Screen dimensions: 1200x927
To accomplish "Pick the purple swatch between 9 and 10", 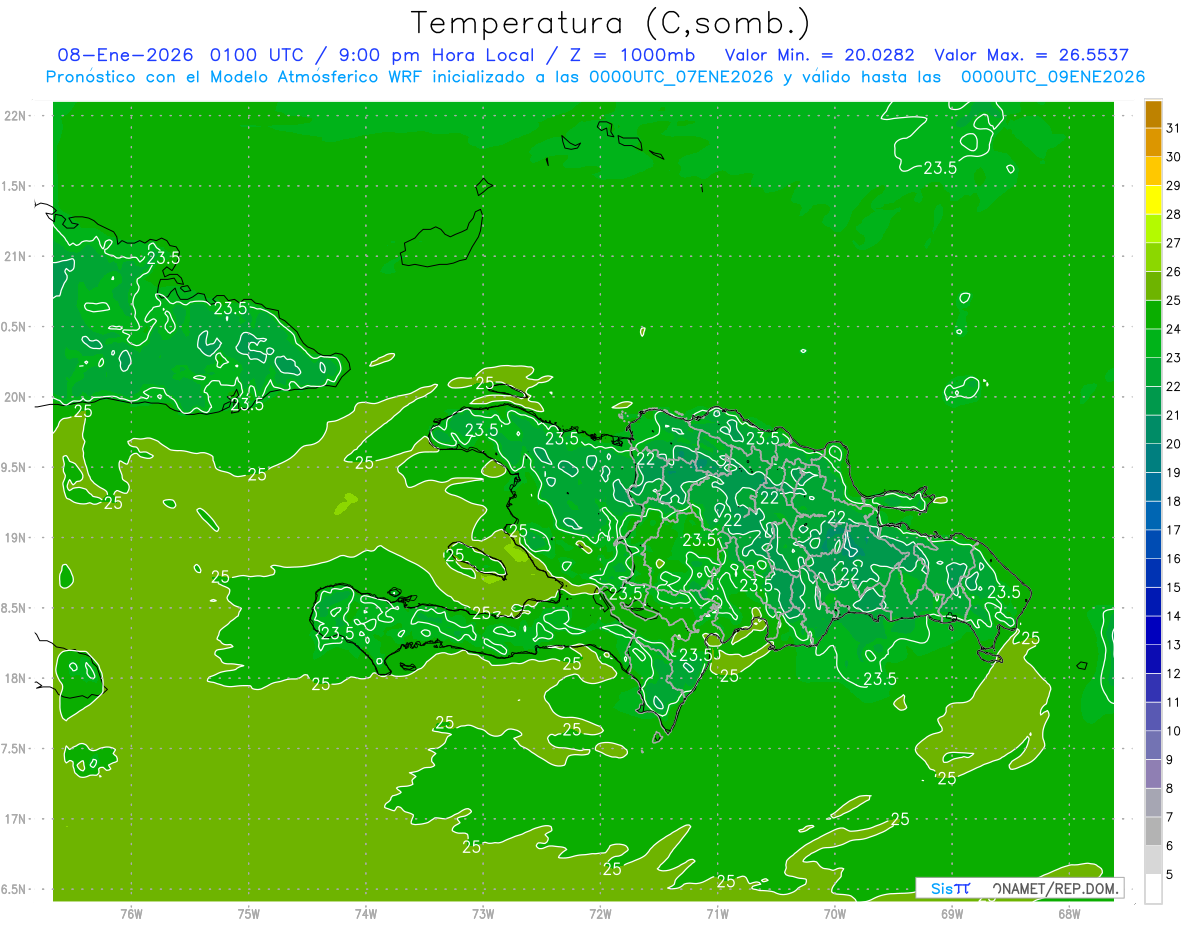I will 1153,745.
